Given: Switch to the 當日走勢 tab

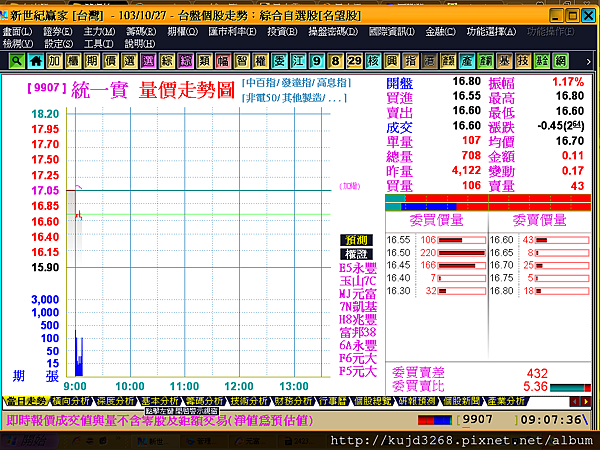Looking at the screenshot, I should pyautogui.click(x=26, y=401).
